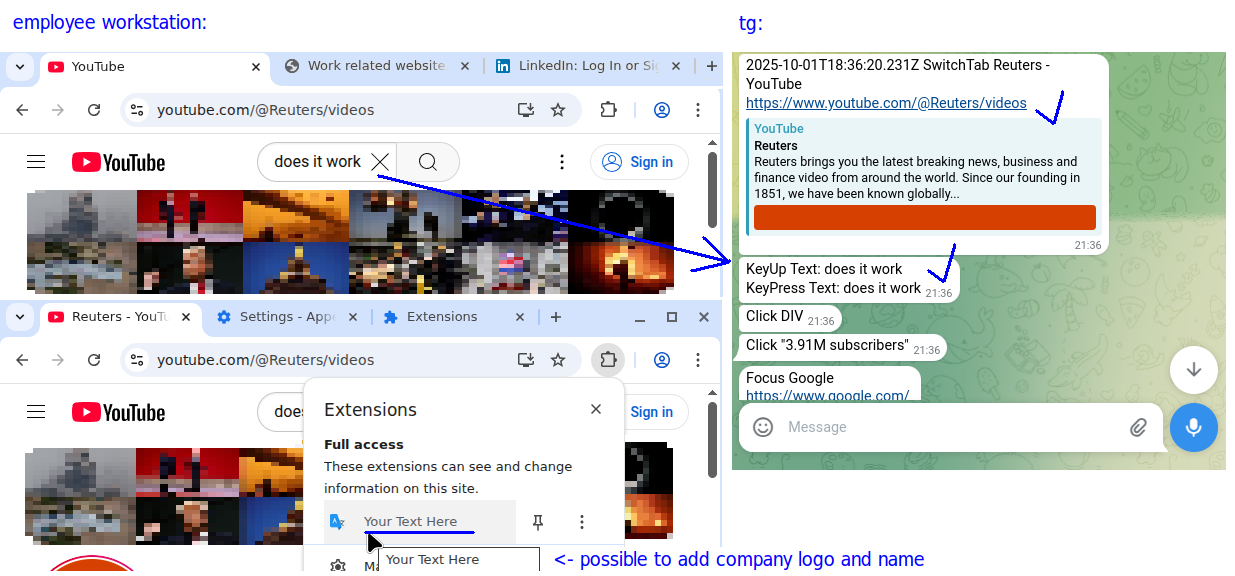This screenshot has height=576, width=1235.
Task: Click the Telegram microphone voice button
Action: pos(1193,427)
